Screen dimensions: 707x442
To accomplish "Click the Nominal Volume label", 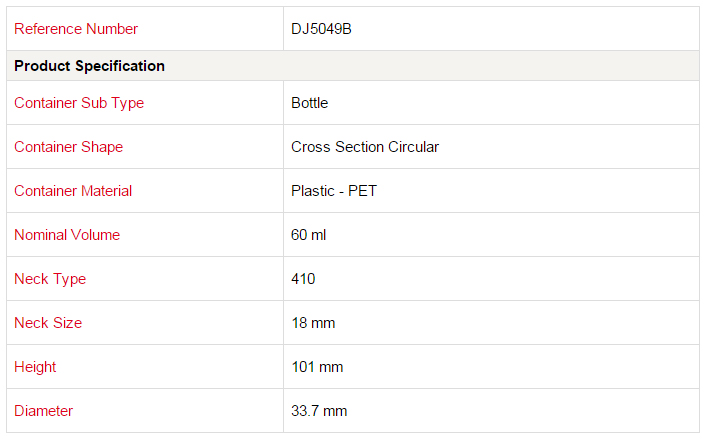I will 67,235.
